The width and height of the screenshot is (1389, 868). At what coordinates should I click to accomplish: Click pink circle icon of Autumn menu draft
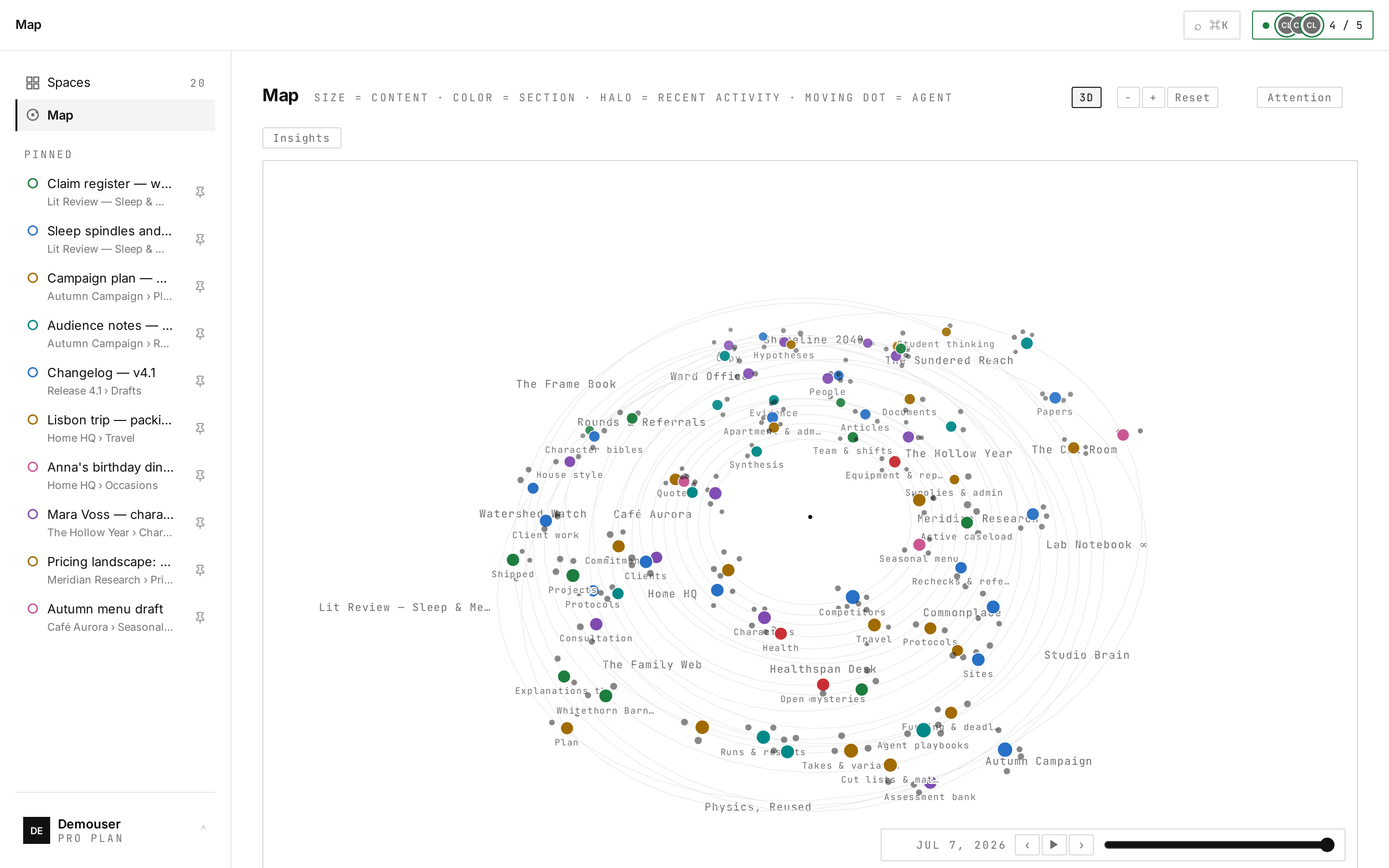click(33, 609)
